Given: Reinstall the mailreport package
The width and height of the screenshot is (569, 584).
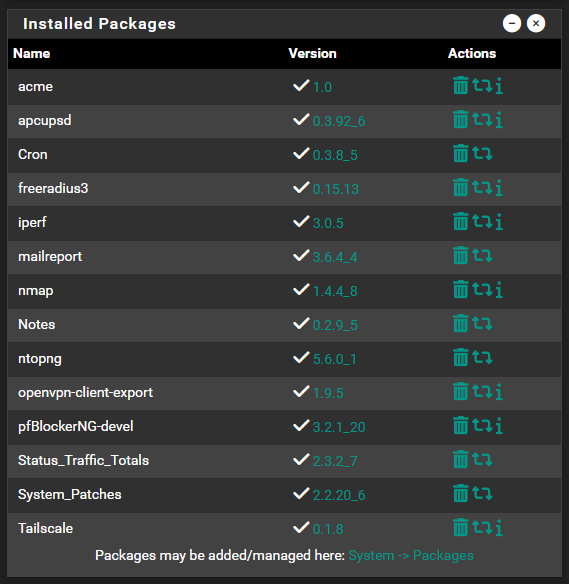Looking at the screenshot, I should [483, 256].
